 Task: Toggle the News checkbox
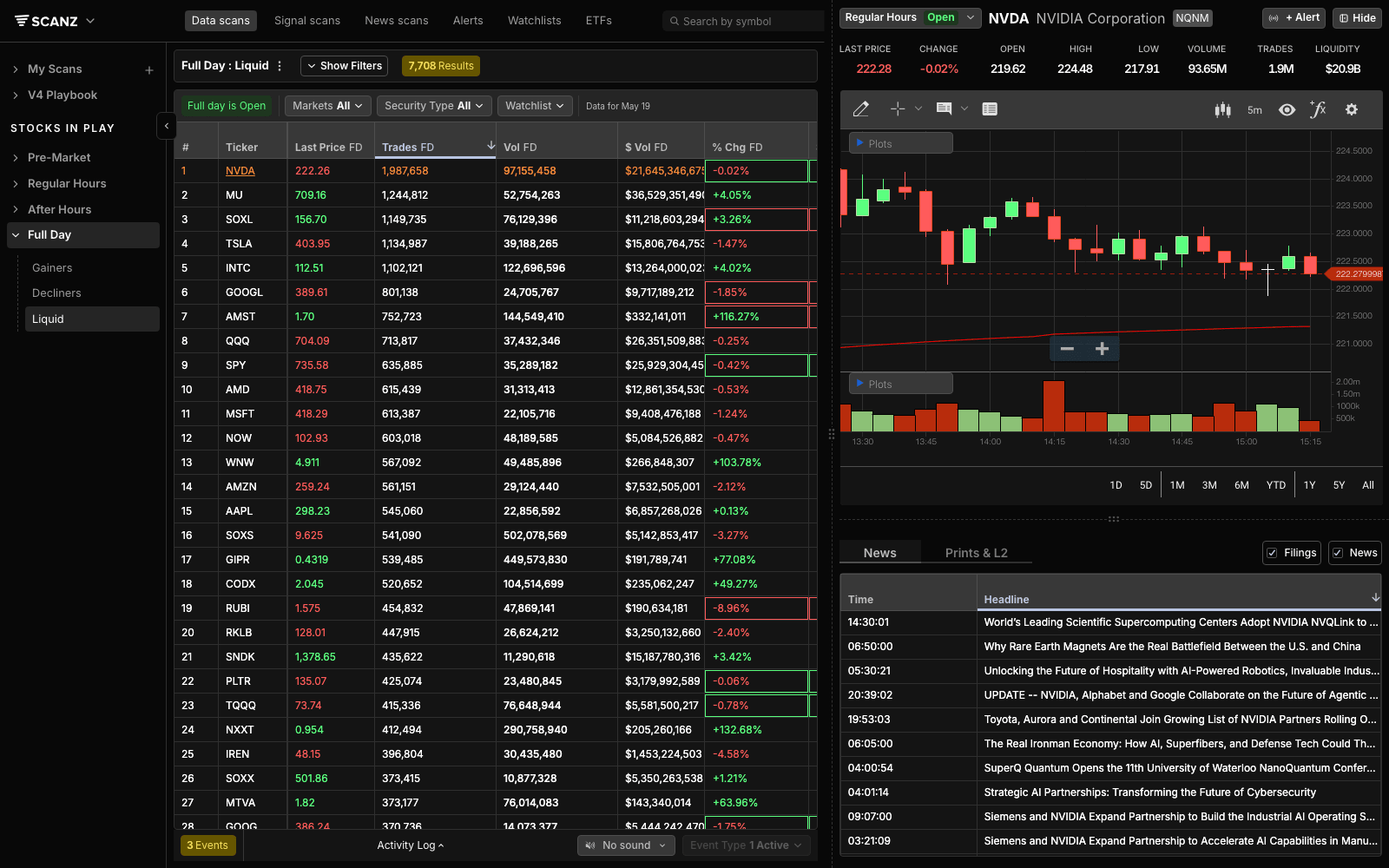click(1338, 553)
